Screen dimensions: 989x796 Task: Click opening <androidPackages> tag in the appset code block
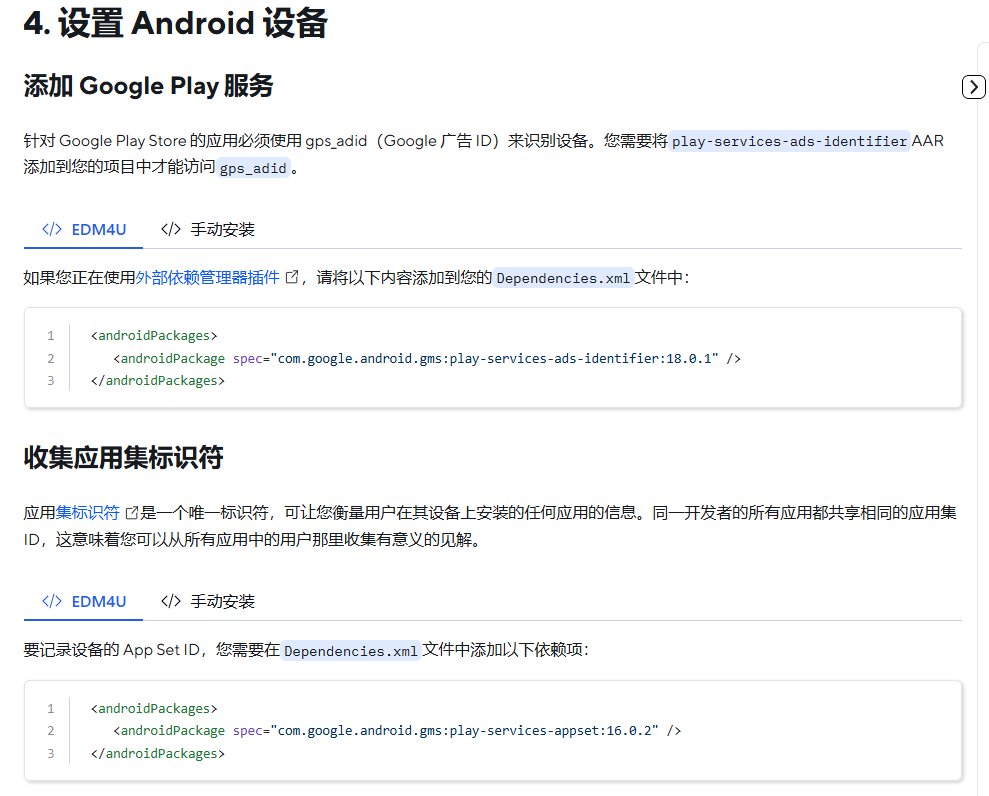pyautogui.click(x=154, y=708)
